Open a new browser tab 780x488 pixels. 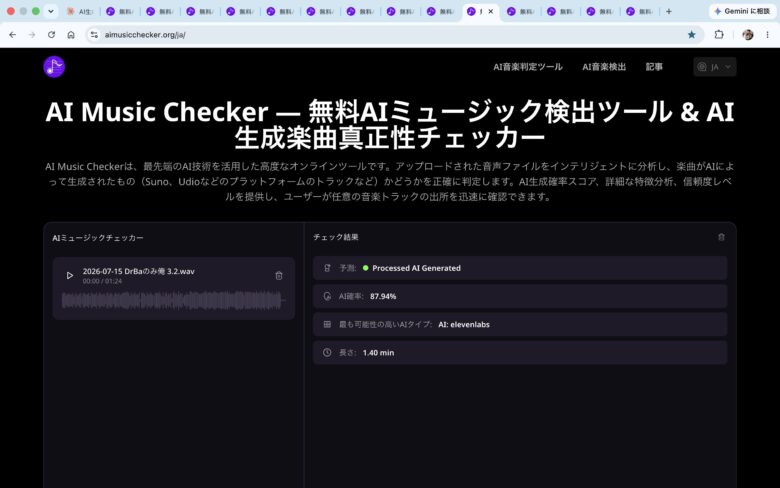tap(669, 11)
